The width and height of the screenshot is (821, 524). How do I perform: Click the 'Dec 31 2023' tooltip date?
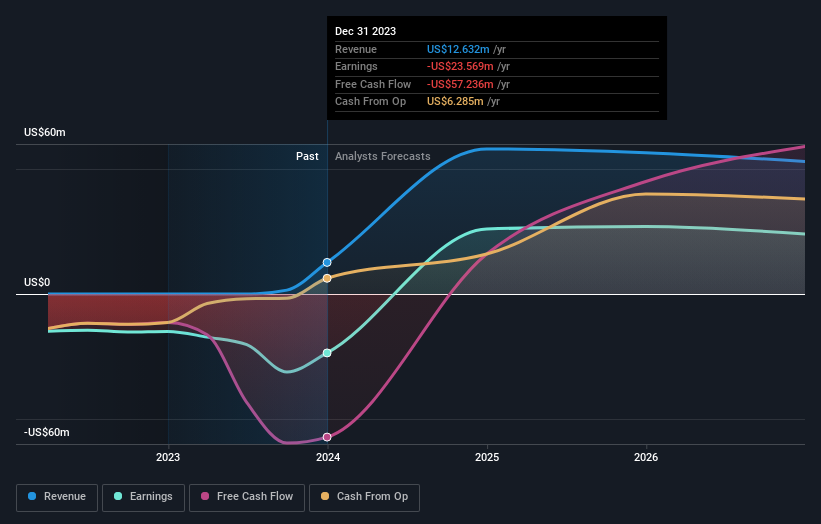(365, 31)
